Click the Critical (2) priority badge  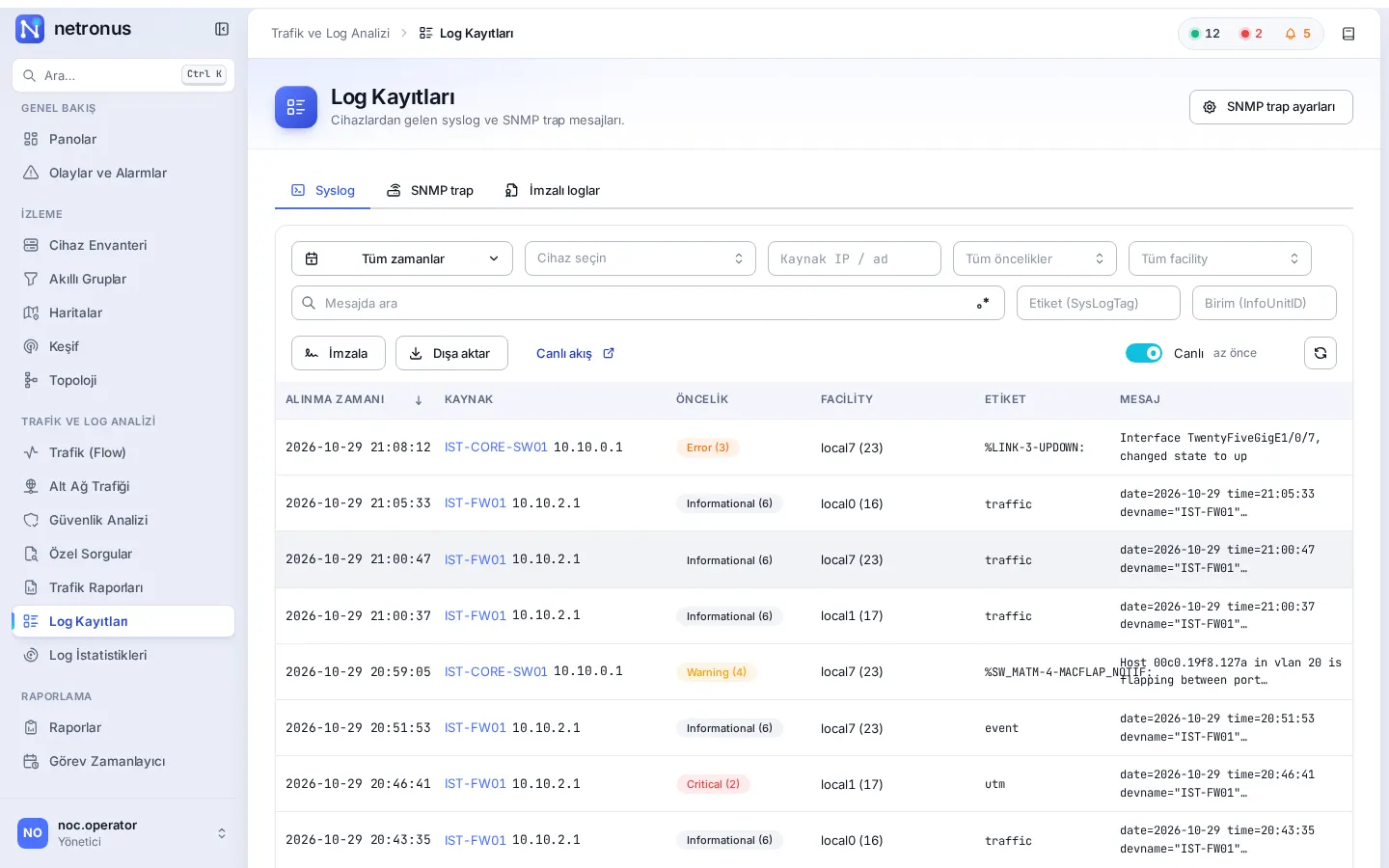(x=713, y=784)
